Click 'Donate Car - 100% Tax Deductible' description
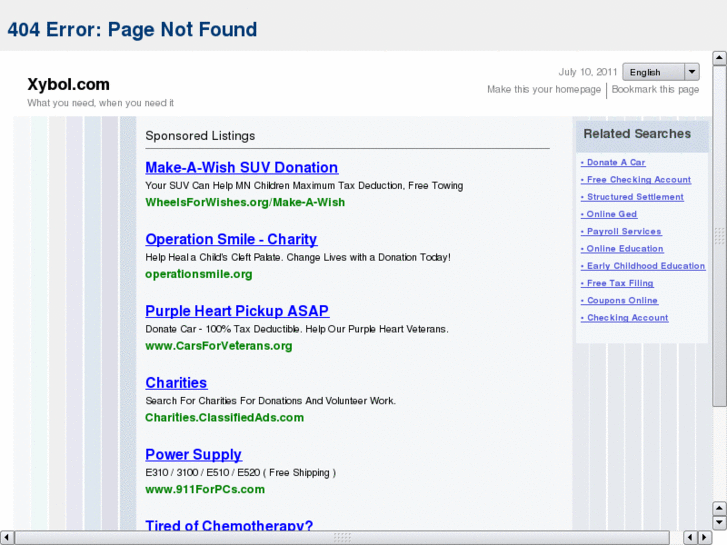This screenshot has height=545, width=727. tap(297, 329)
